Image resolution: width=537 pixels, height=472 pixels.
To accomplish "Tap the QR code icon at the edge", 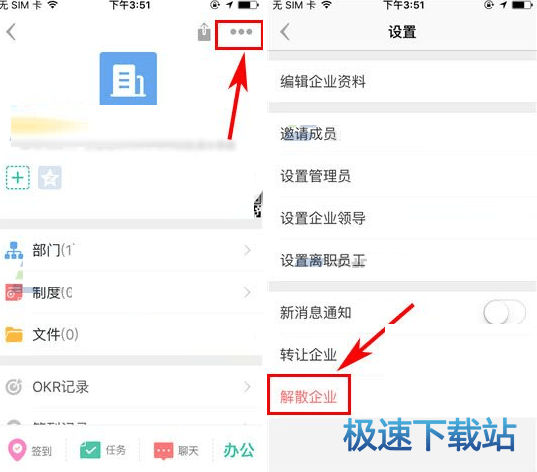I will click(x=258, y=204).
